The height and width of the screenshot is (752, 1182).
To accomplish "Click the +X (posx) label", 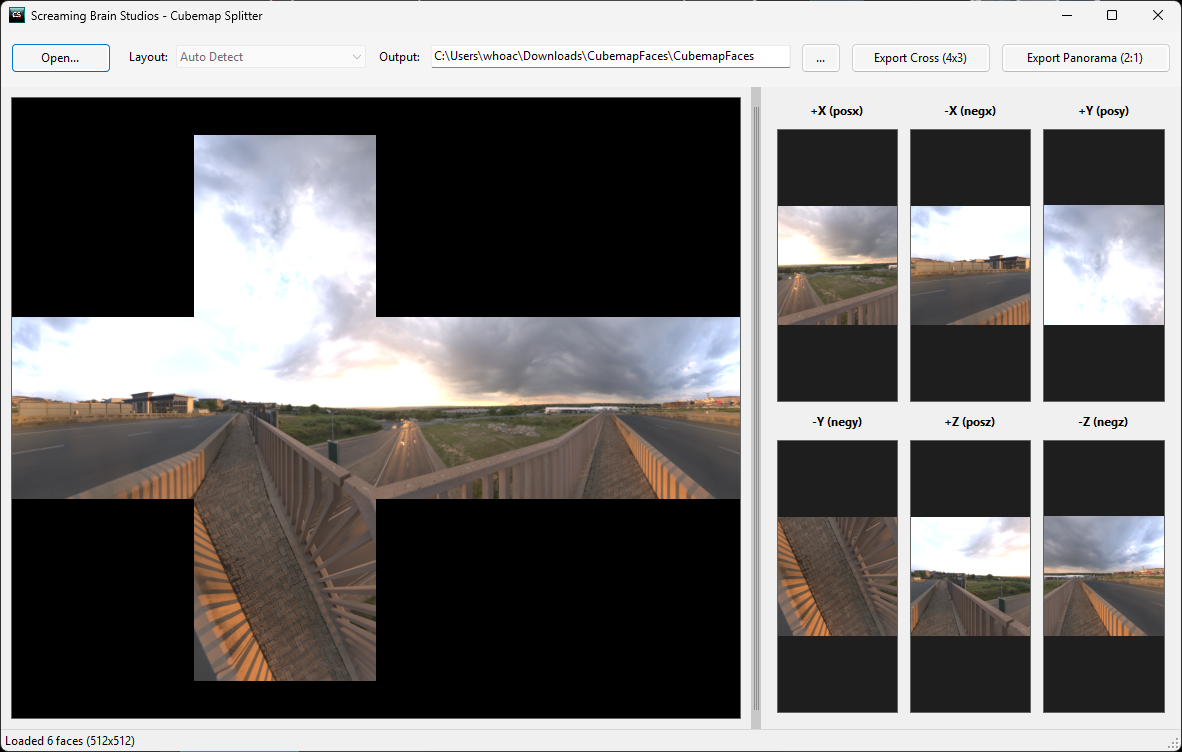I will click(837, 111).
